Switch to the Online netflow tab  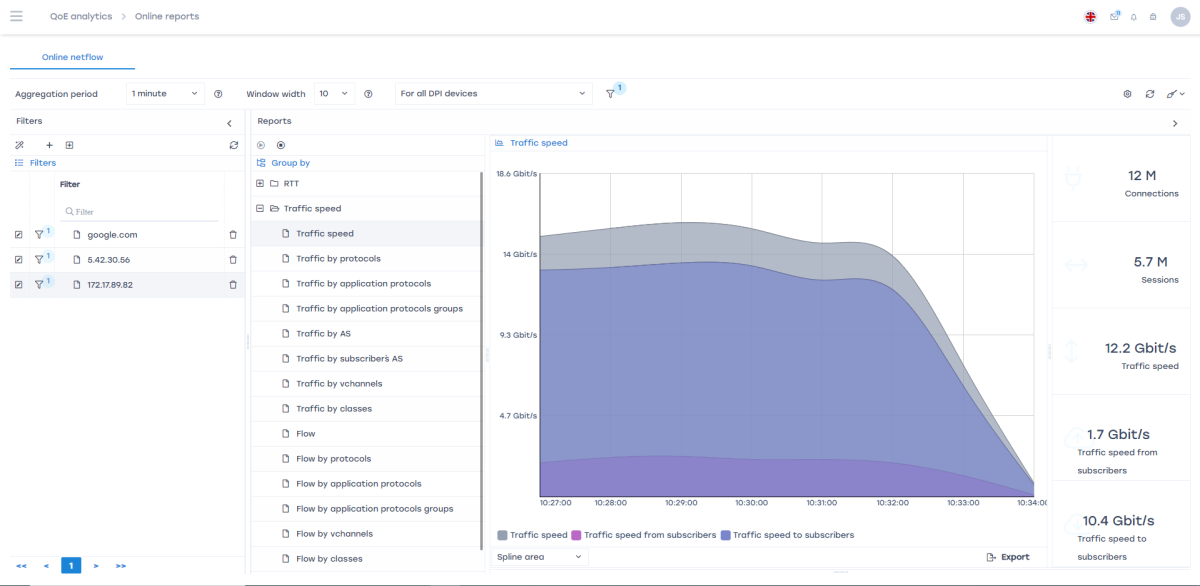click(72, 57)
